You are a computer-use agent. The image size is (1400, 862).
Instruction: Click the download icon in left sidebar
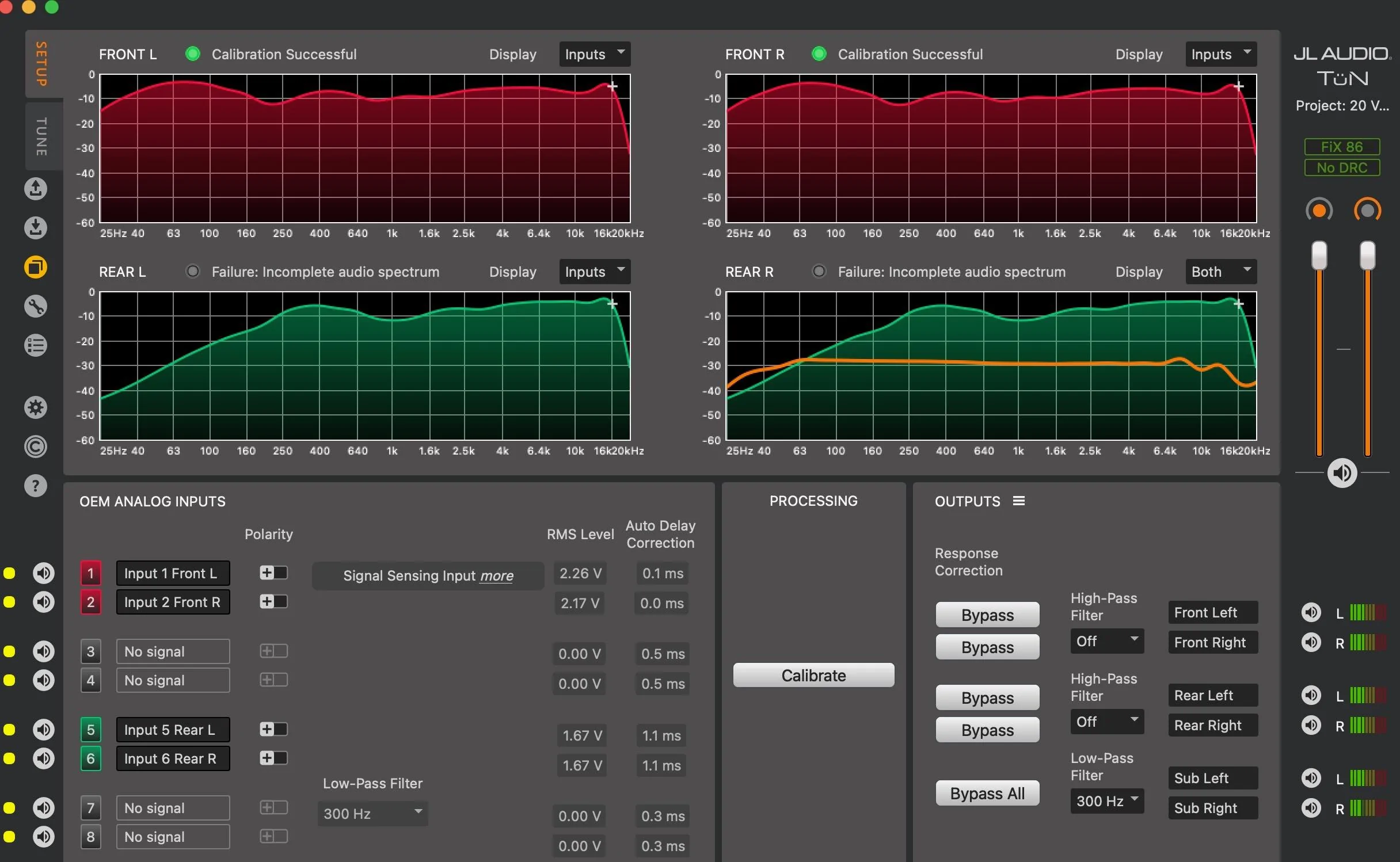pyautogui.click(x=36, y=228)
